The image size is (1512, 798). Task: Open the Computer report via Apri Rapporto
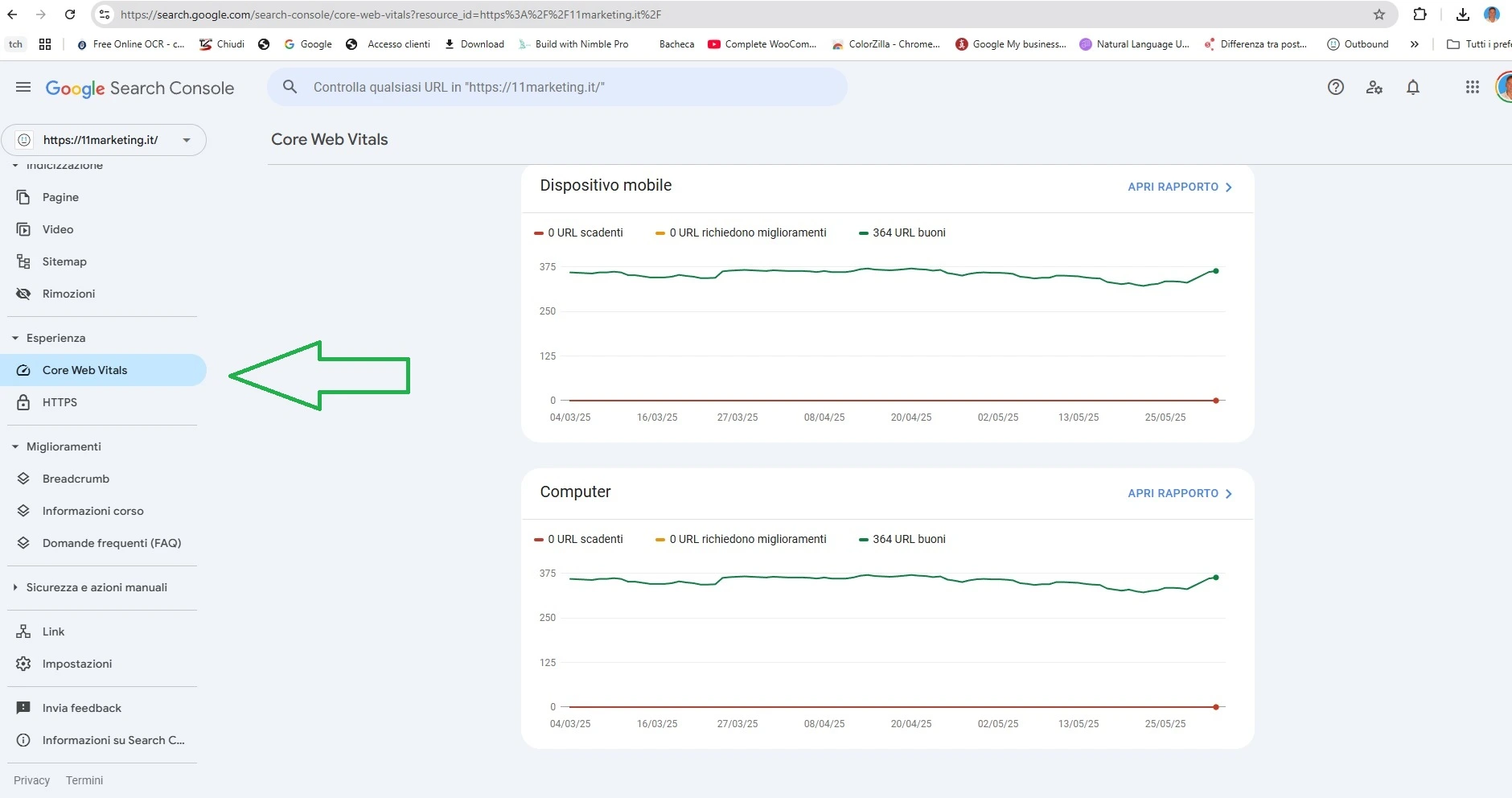tap(1179, 493)
